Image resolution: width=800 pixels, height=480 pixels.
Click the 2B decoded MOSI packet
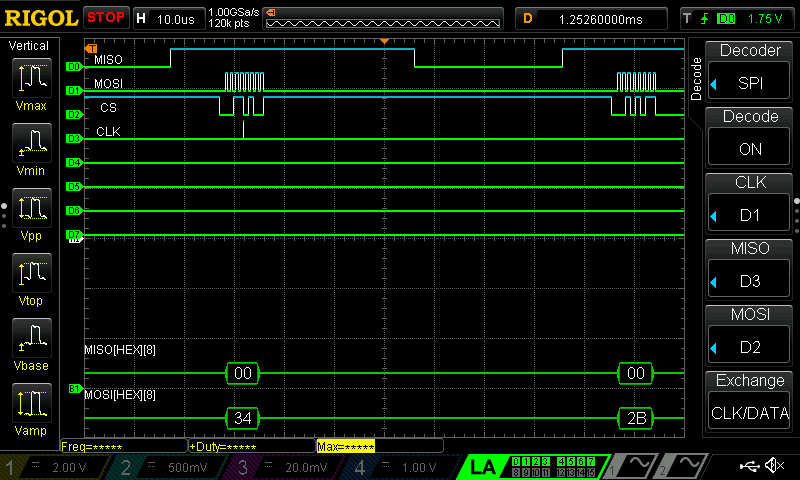point(635,417)
